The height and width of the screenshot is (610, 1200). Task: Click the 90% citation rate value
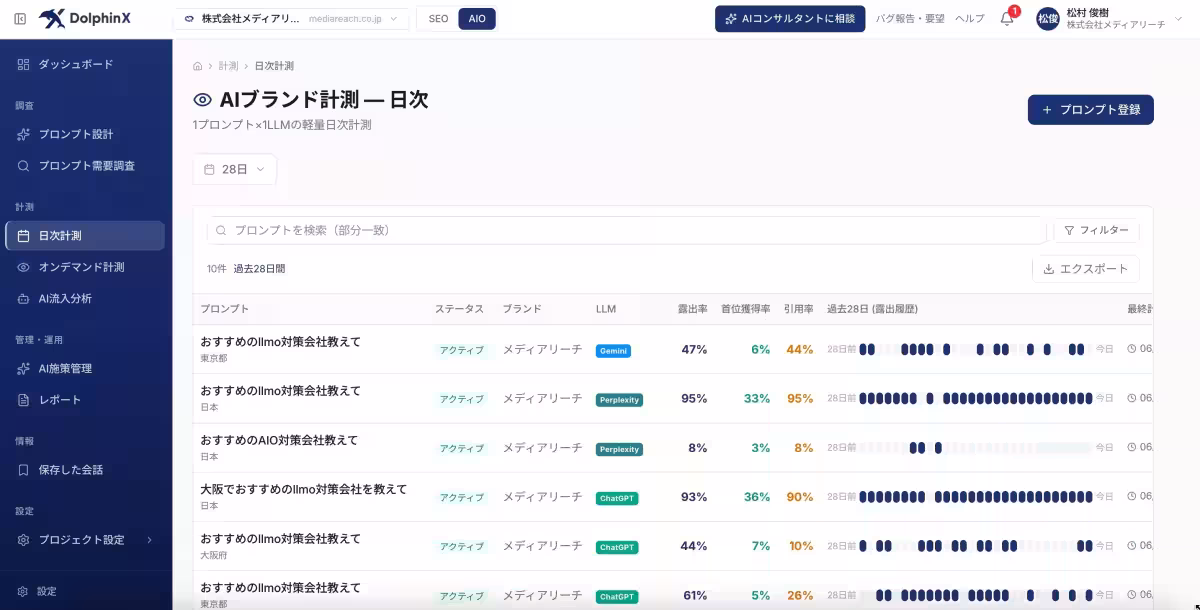(800, 497)
